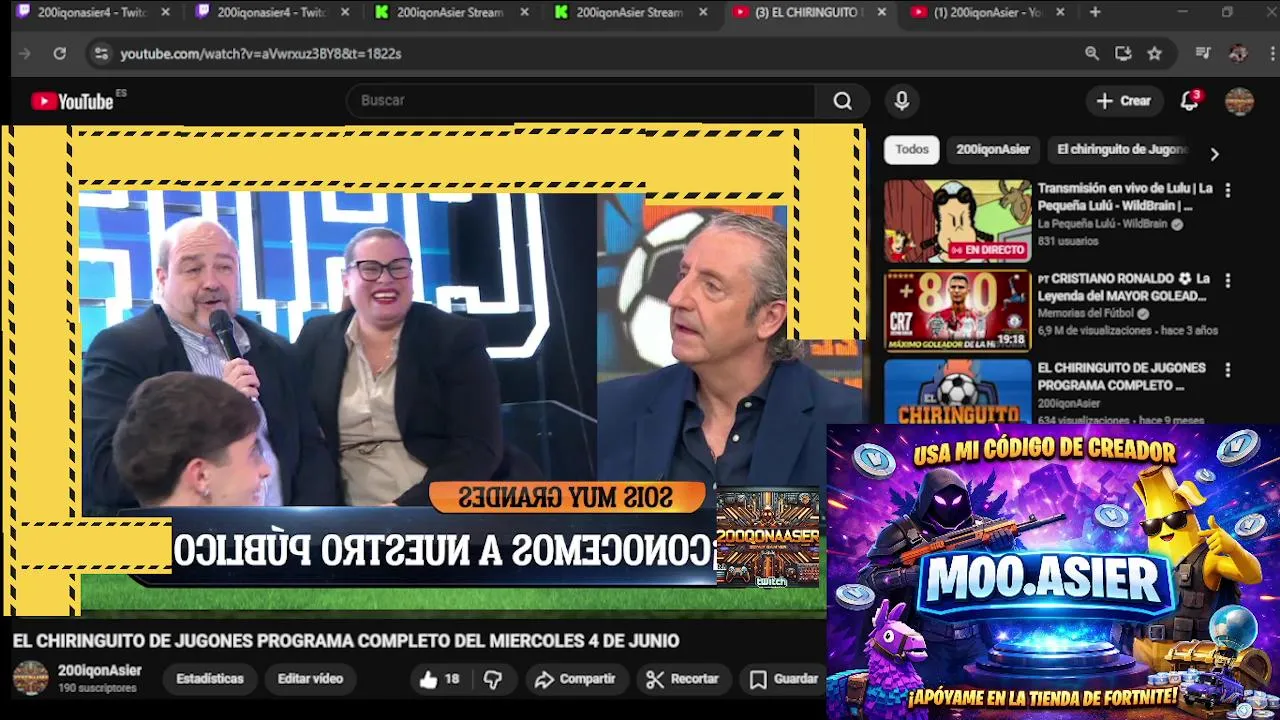
Task: Open suggested 'EL CHIRINGUITO DE JUGONES PROGRAMA COMPLETO' title
Action: click(x=1121, y=377)
